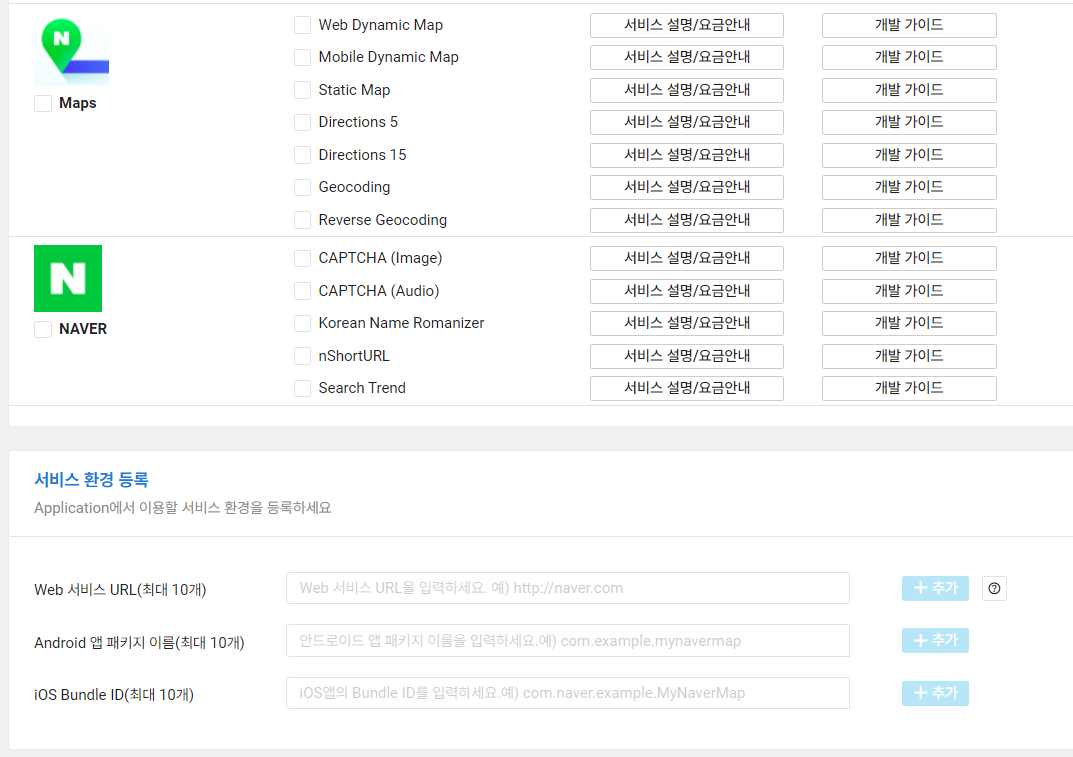This screenshot has width=1073, height=757.
Task: Open 개발 가이드 for Search Trend
Action: click(909, 389)
